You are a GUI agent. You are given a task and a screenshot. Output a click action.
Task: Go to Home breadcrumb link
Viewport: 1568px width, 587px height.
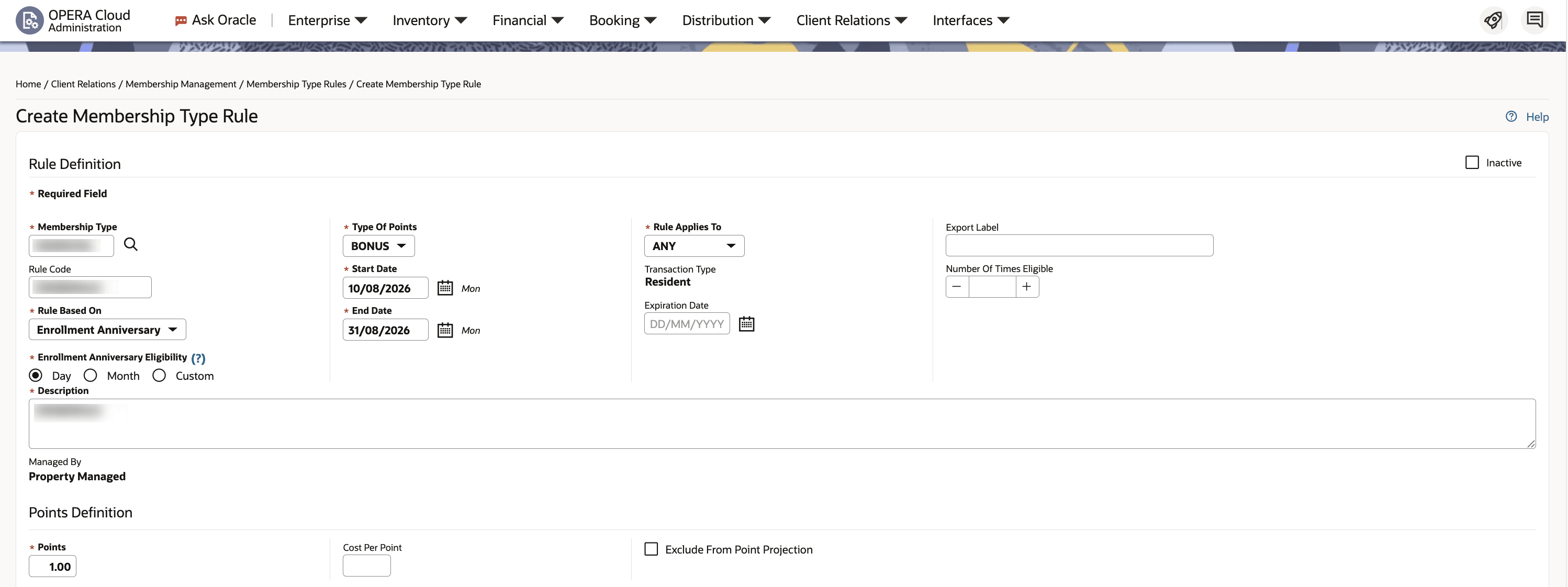tap(28, 84)
